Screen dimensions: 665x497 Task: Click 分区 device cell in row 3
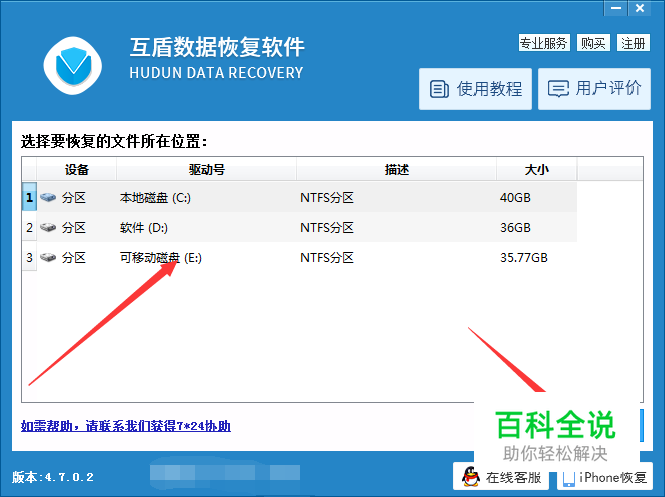(x=74, y=257)
